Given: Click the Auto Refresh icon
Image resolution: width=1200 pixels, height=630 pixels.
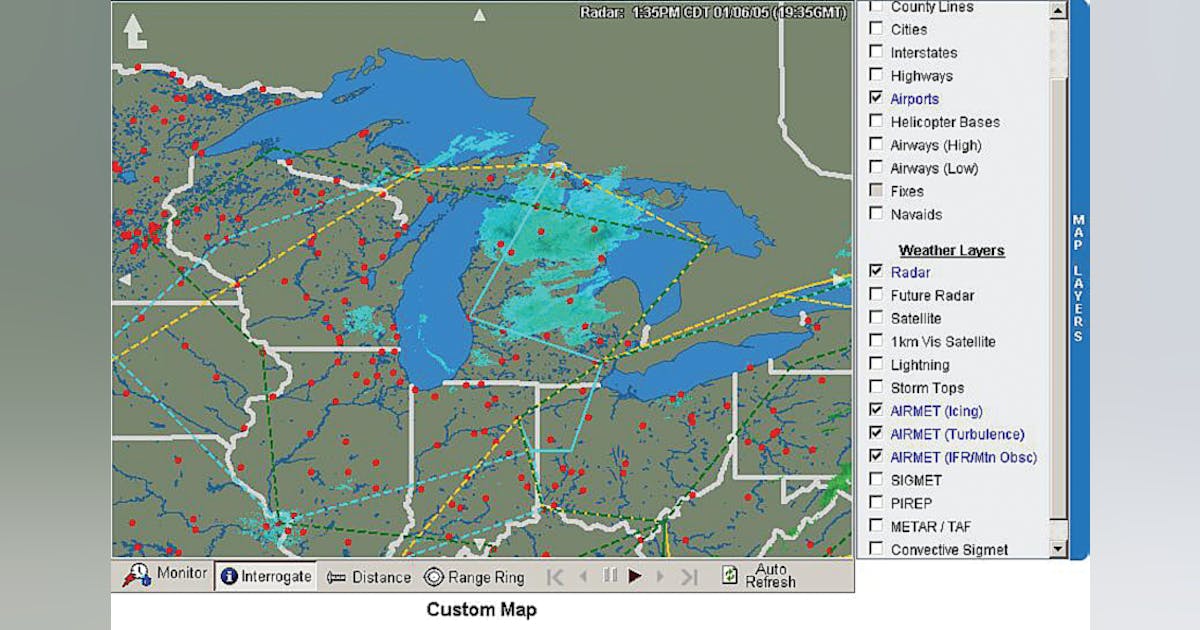Looking at the screenshot, I should [730, 576].
